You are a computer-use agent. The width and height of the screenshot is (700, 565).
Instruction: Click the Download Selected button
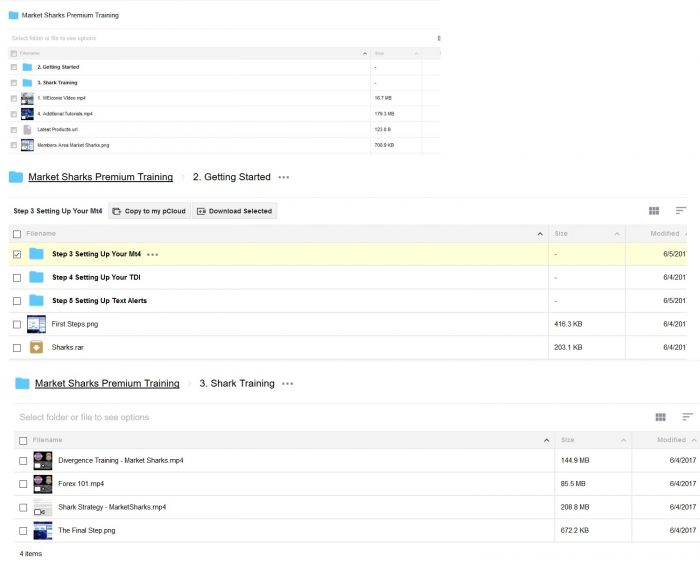pos(235,211)
